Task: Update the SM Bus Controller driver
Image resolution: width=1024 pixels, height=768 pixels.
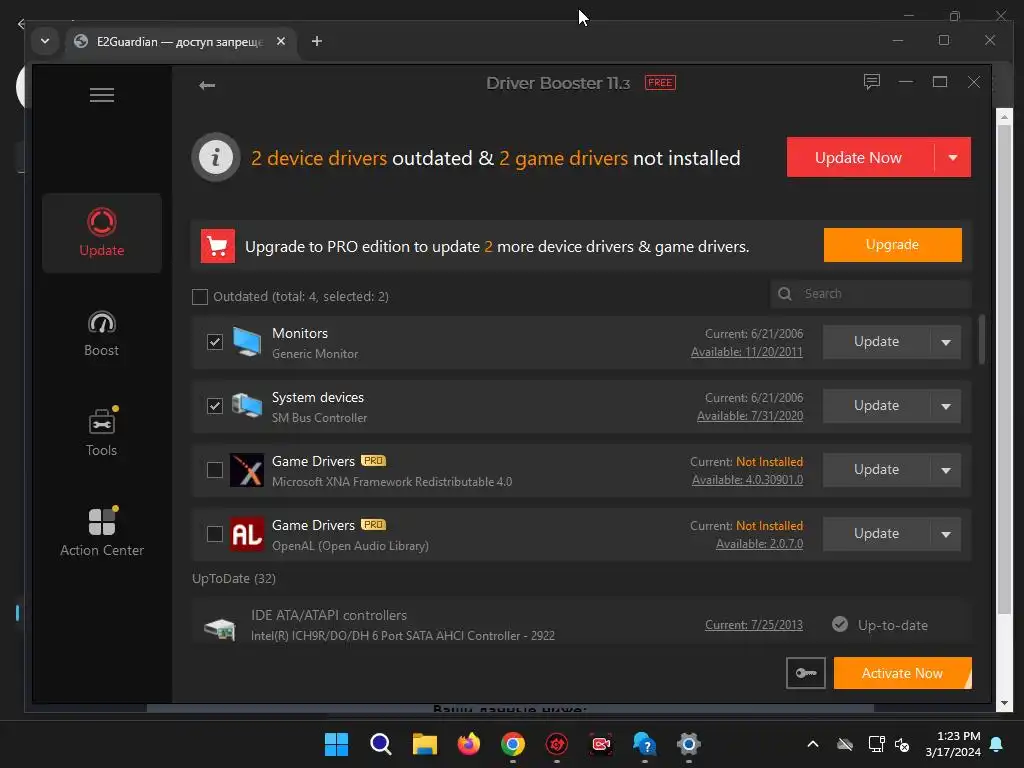Action: click(876, 406)
